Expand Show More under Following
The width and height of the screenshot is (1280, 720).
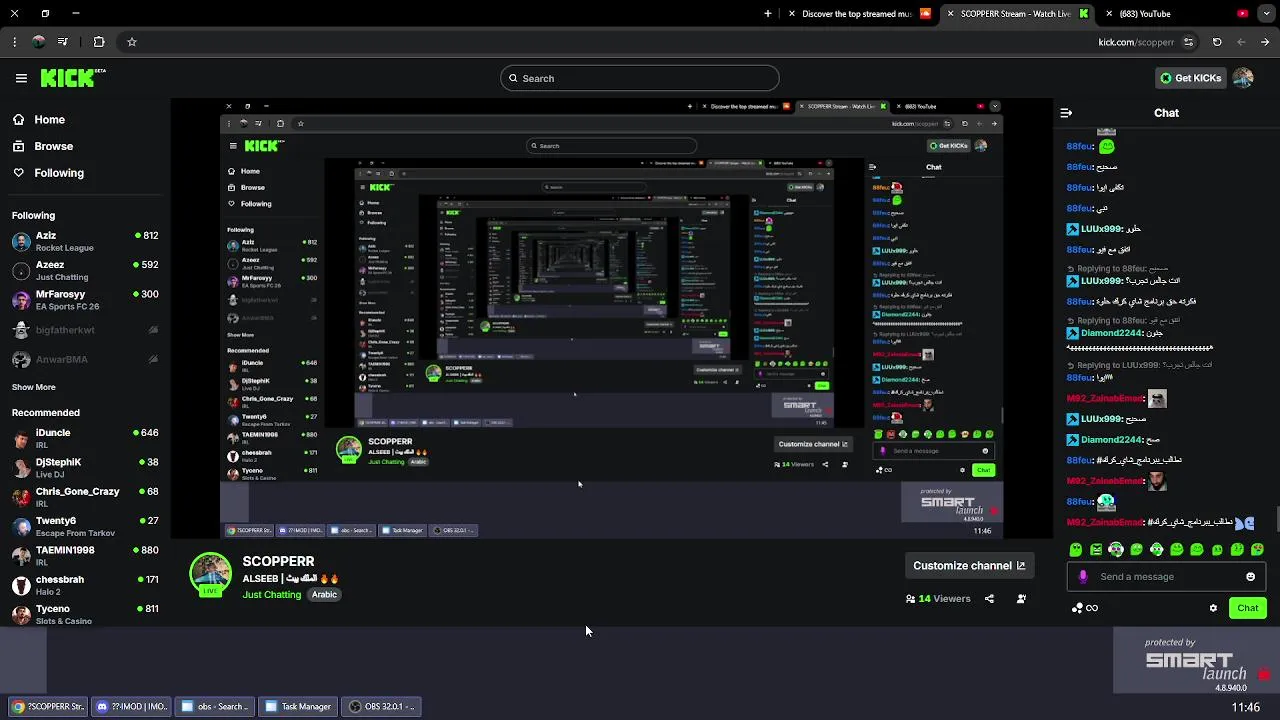coord(34,387)
